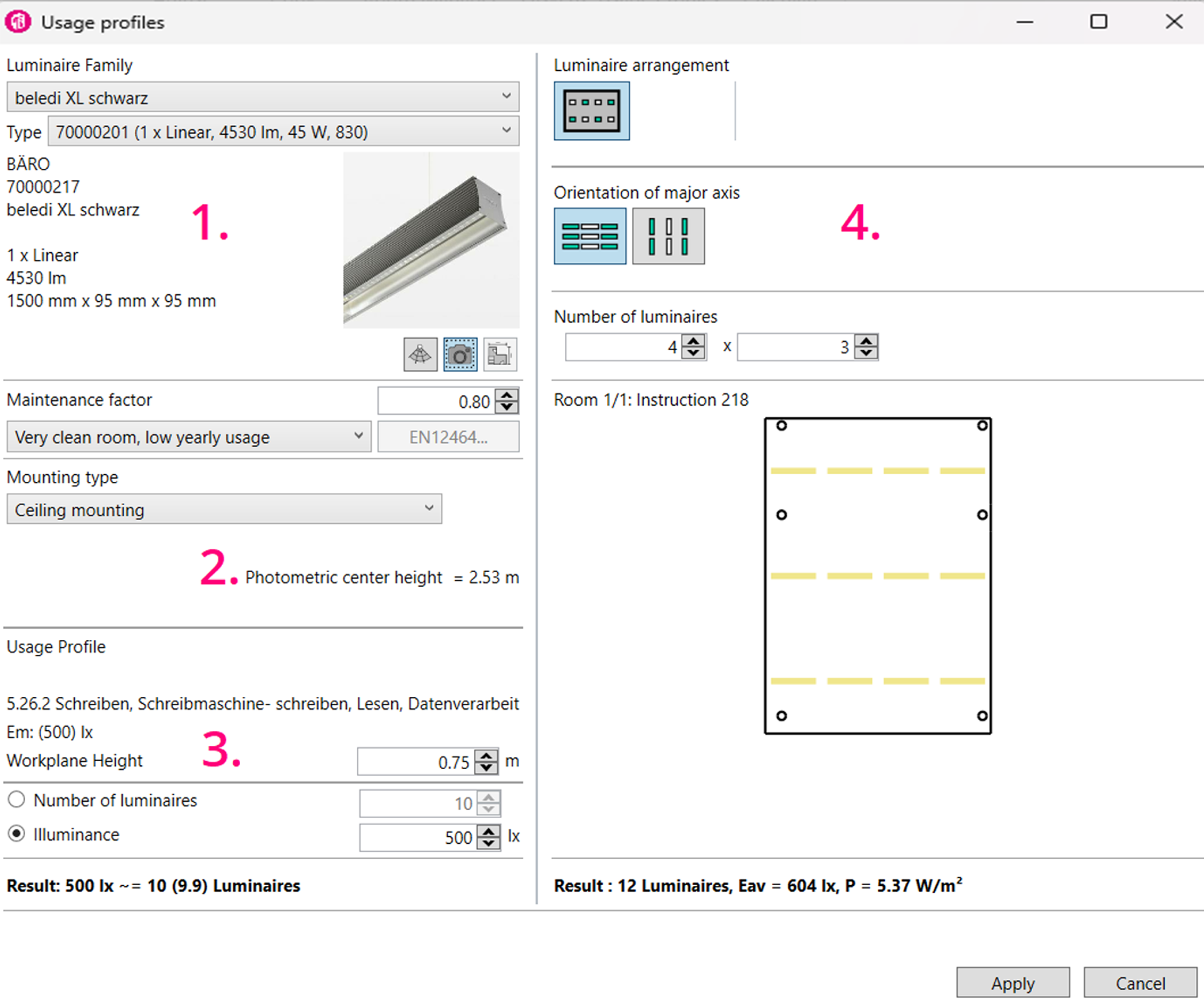Show the dimensional drawing view icon
This screenshot has height=1005, width=1204.
tap(500, 354)
